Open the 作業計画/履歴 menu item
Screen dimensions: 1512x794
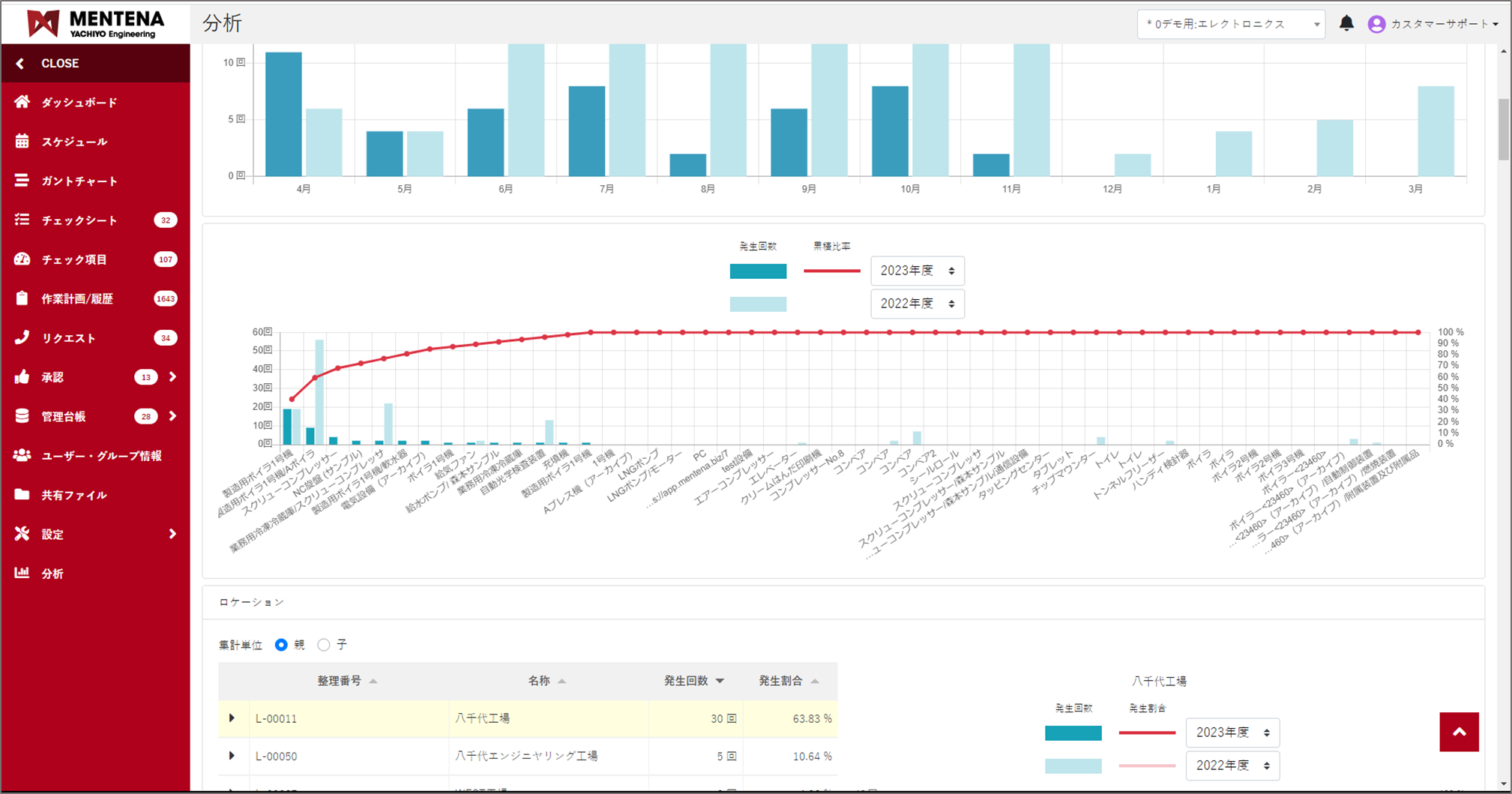pyautogui.click(x=78, y=298)
